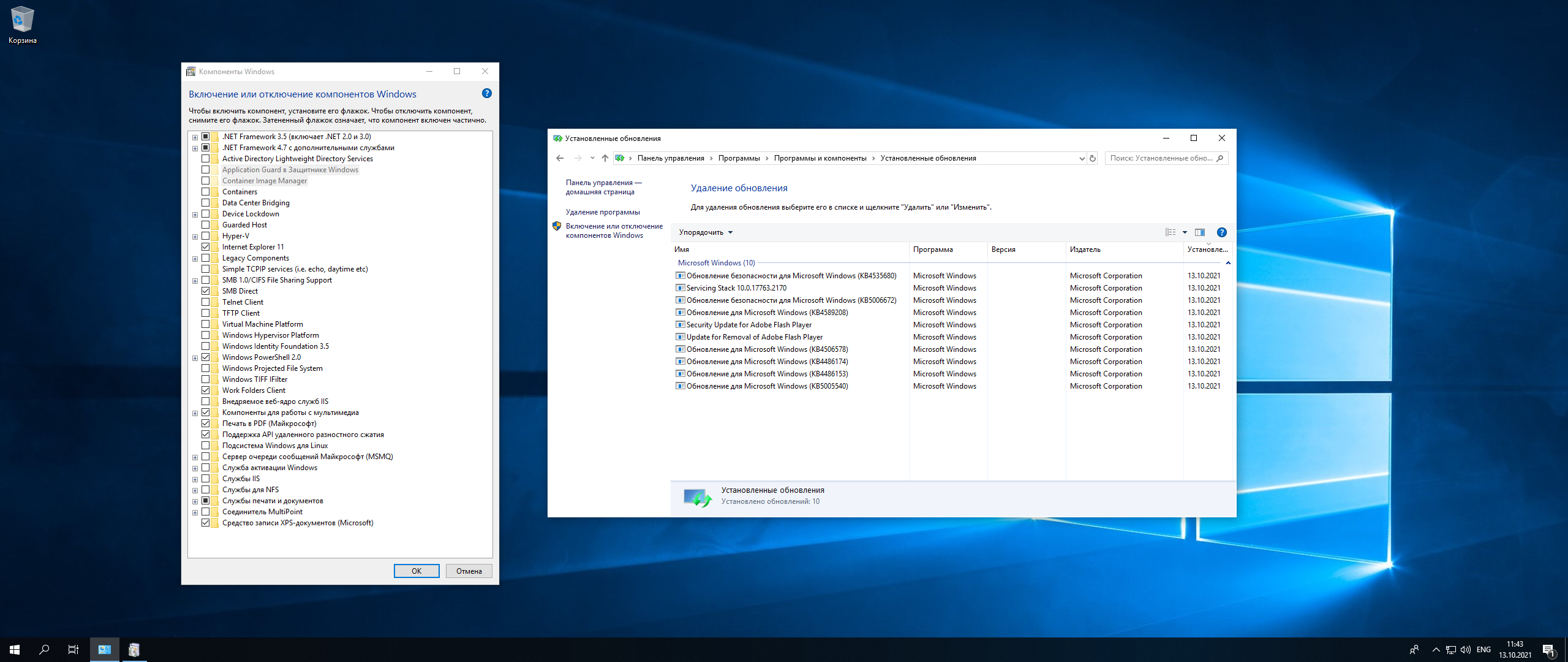Open Панель управления домашняя страница link
1568x662 pixels.
603,188
